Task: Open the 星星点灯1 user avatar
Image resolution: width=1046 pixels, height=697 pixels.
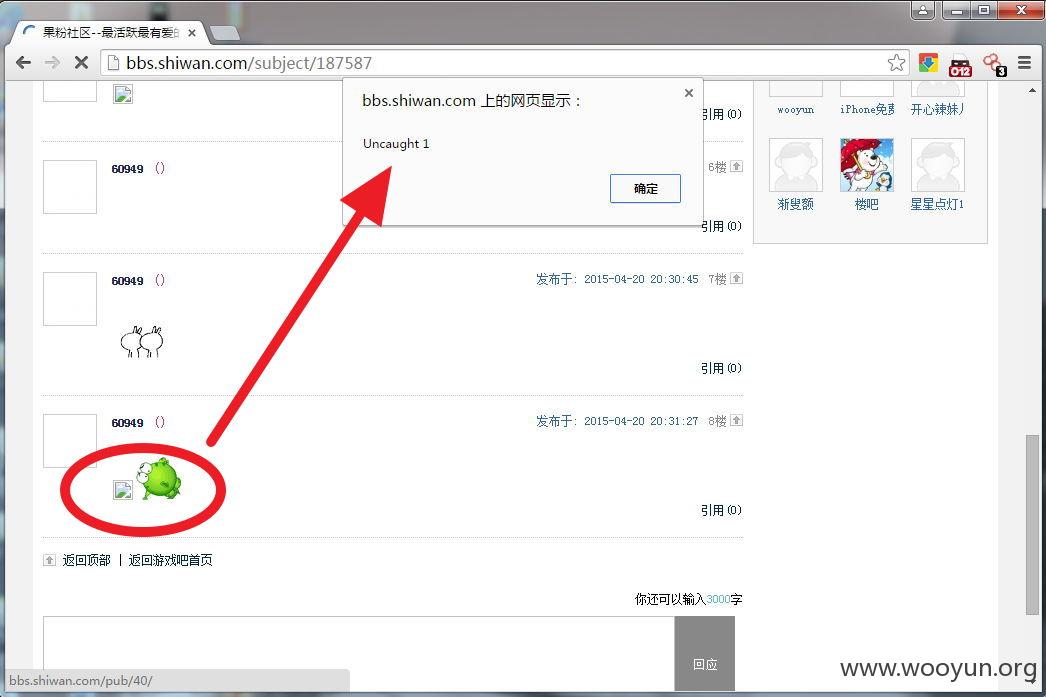Action: [x=937, y=165]
